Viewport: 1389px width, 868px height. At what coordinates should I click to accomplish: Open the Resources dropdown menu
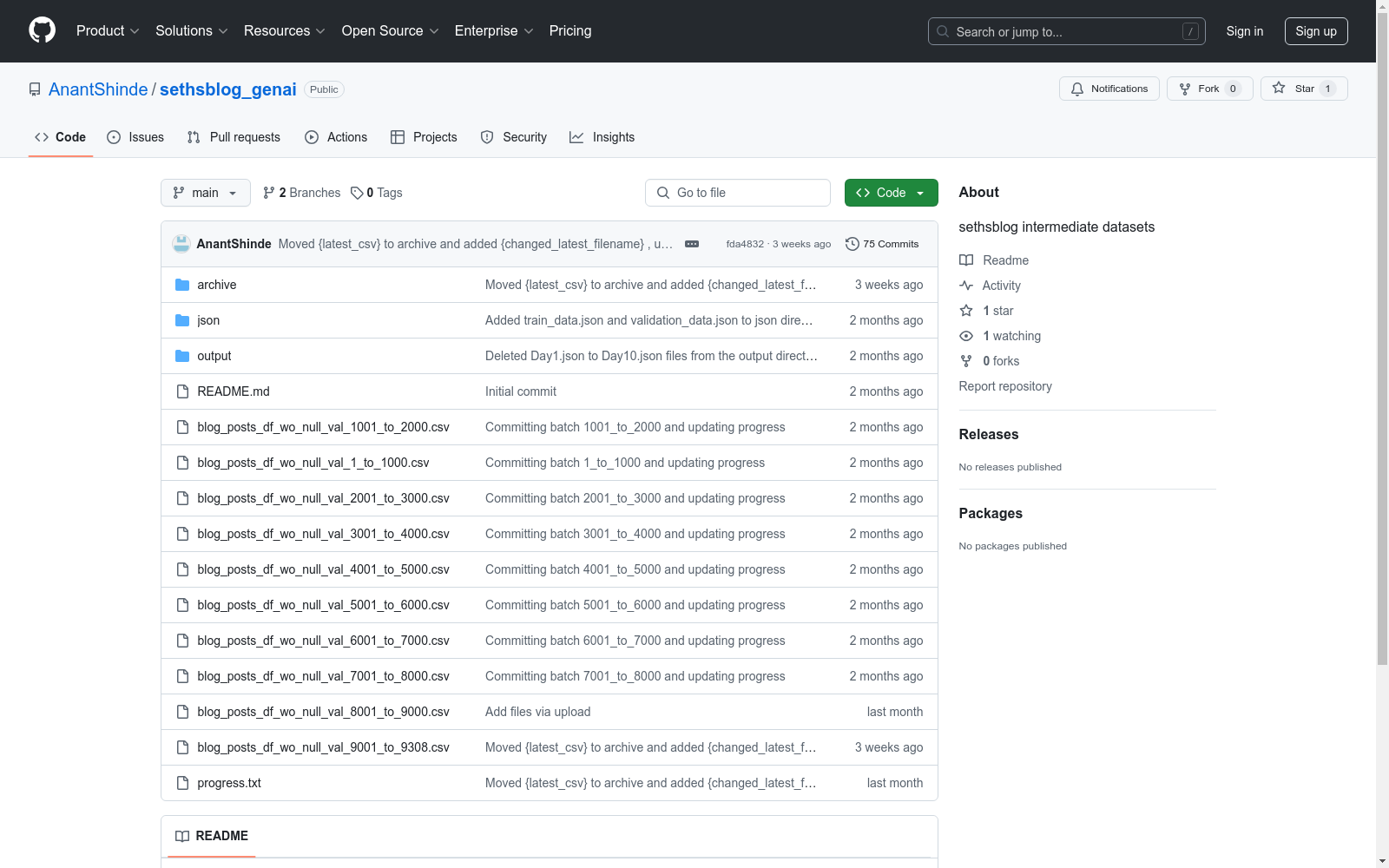point(284,30)
